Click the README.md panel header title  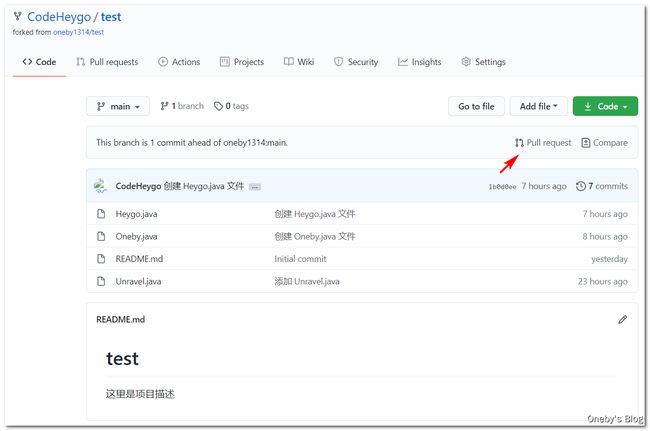[121, 320]
